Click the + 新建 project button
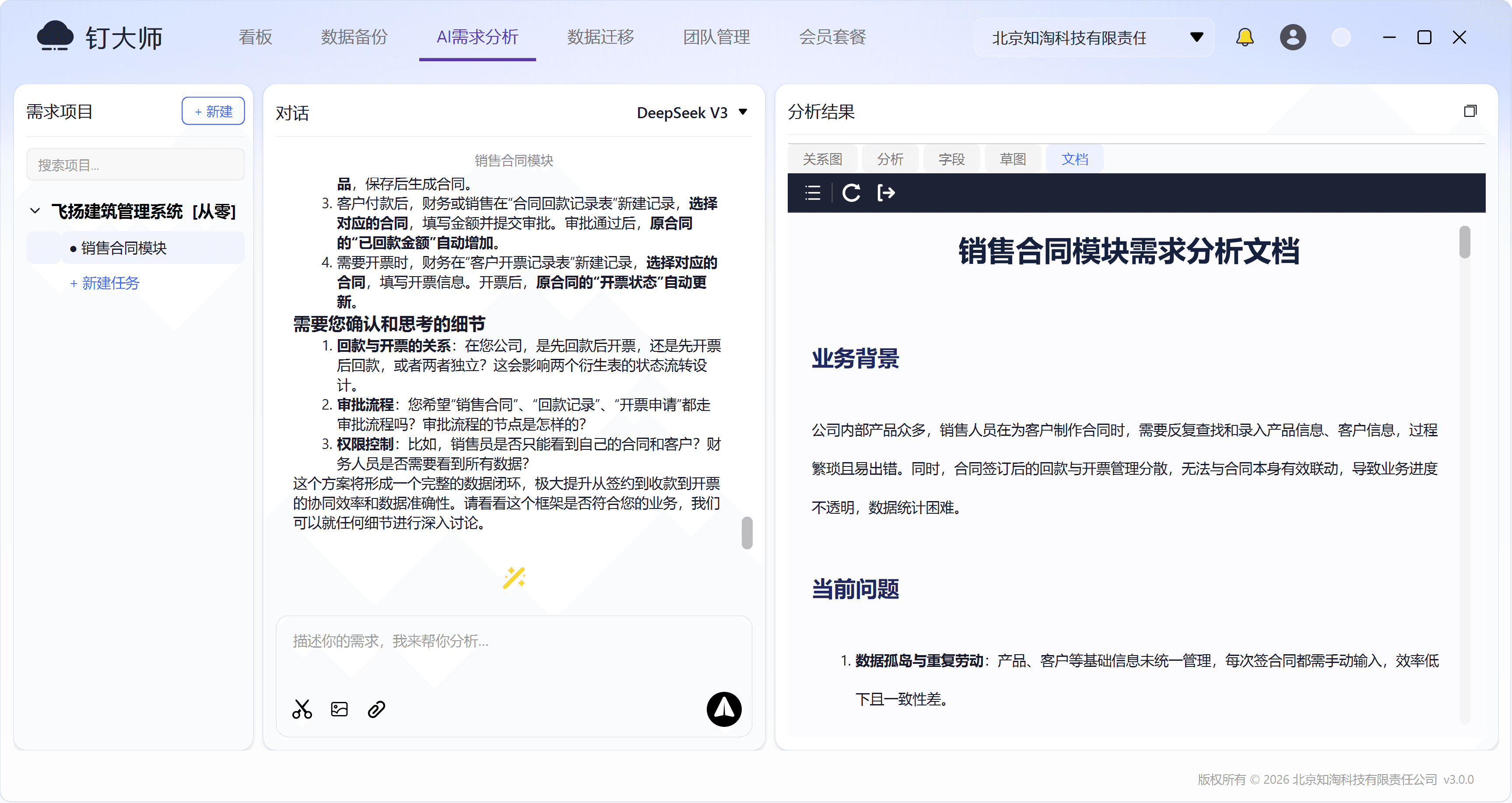Image resolution: width=1512 pixels, height=803 pixels. point(213,111)
